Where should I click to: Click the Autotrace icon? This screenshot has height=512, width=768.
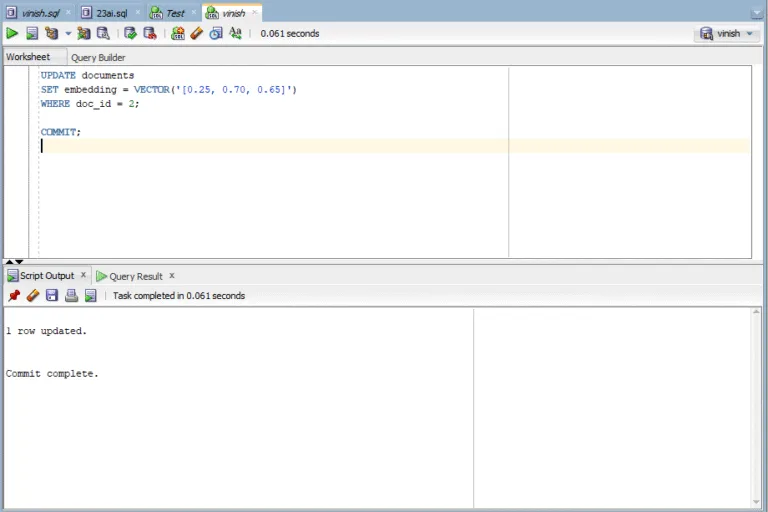pos(84,33)
